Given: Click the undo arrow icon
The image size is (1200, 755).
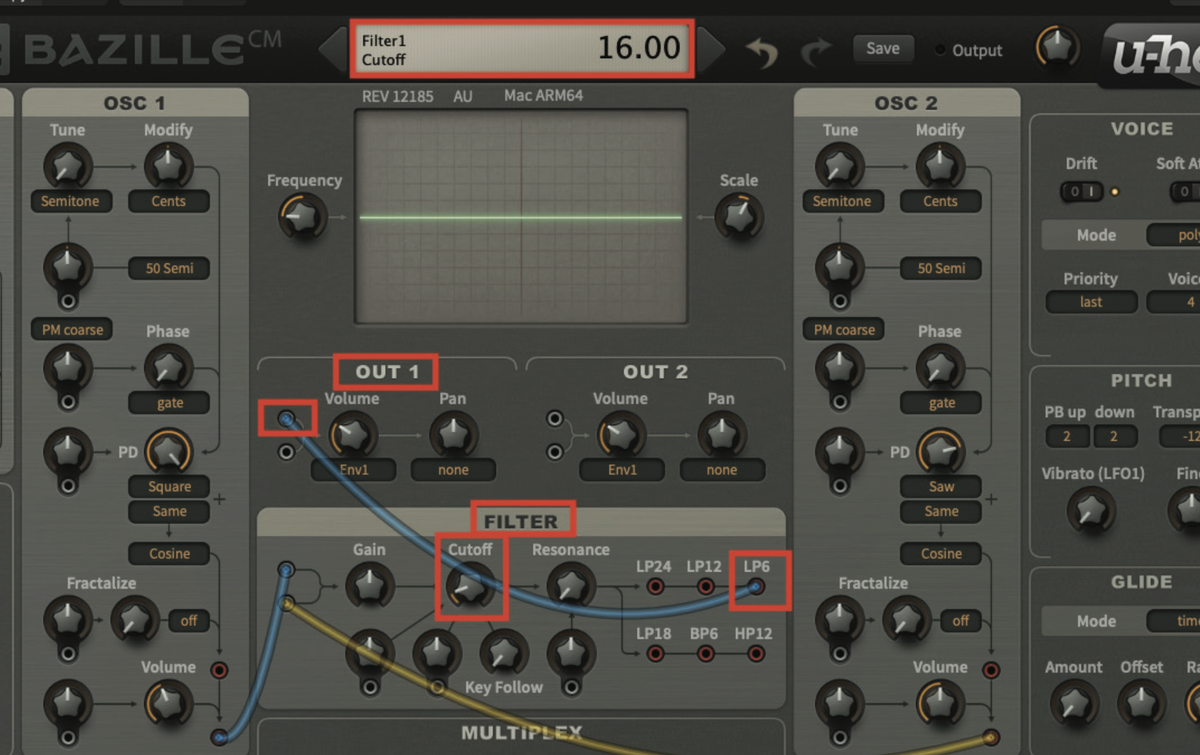Looking at the screenshot, I should (761, 52).
